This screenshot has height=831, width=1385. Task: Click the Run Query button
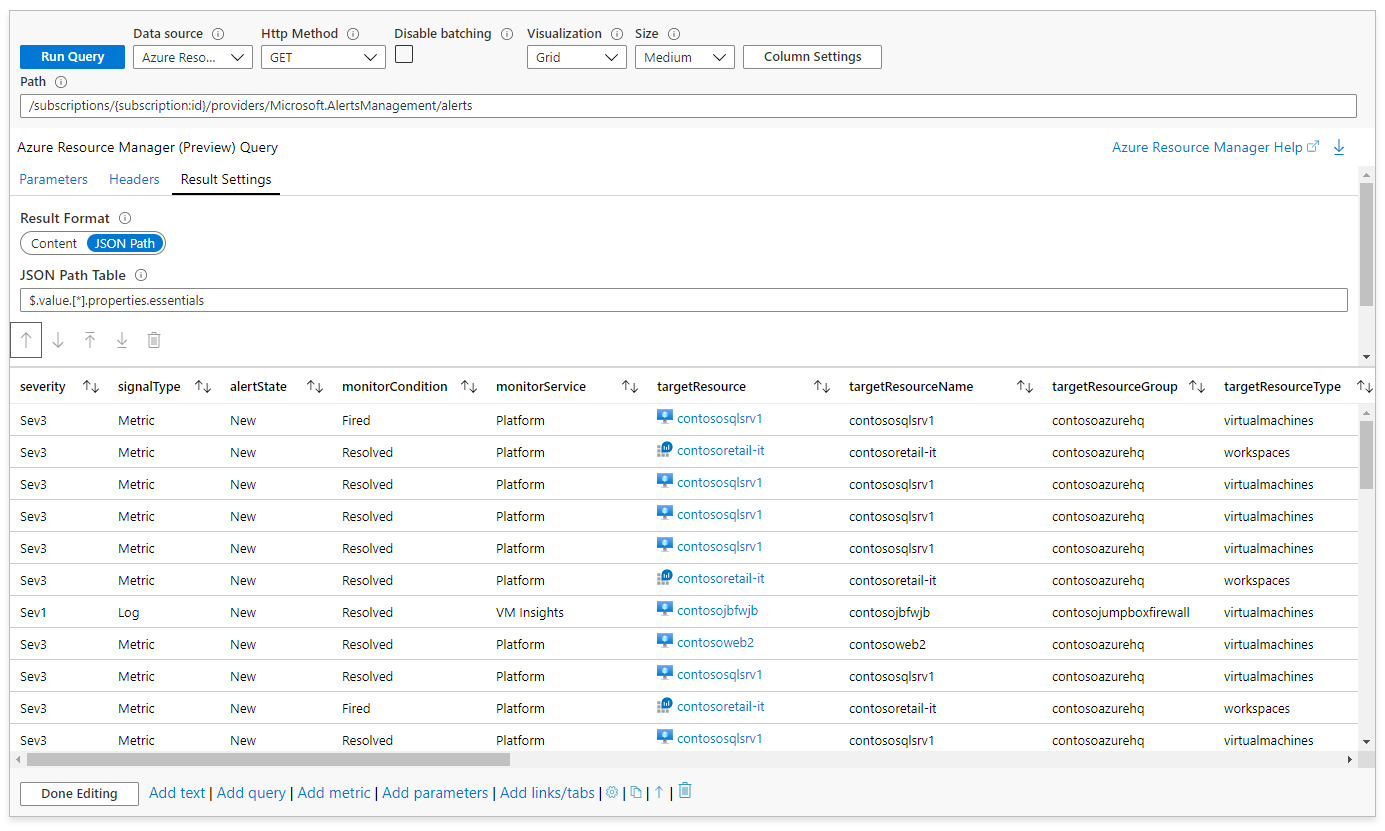click(x=72, y=57)
